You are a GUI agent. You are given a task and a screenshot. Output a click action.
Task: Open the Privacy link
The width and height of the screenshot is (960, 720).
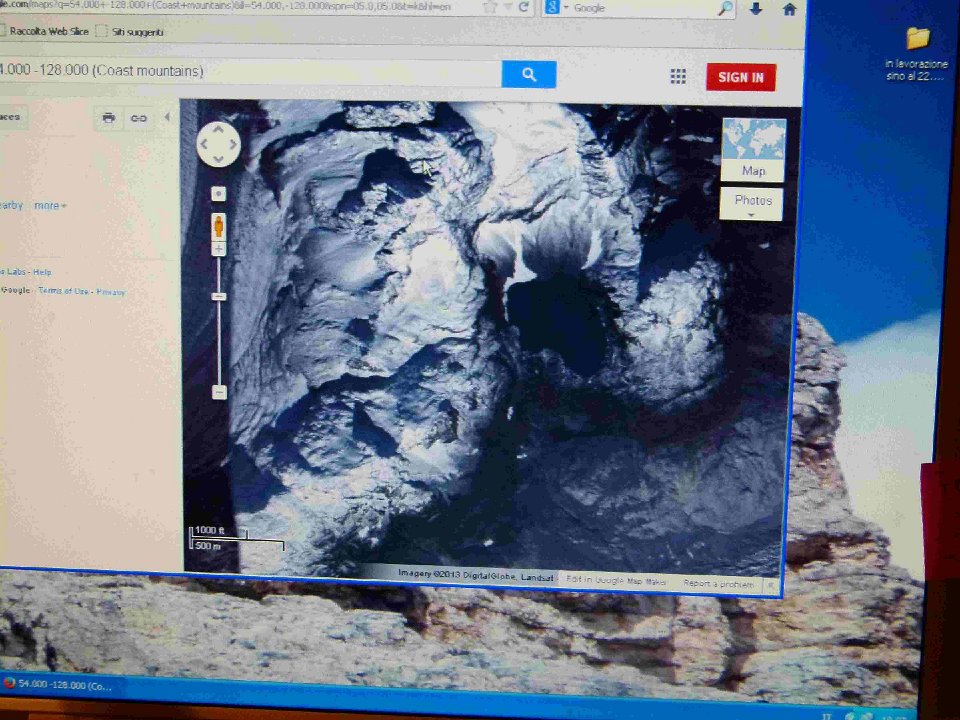point(111,292)
